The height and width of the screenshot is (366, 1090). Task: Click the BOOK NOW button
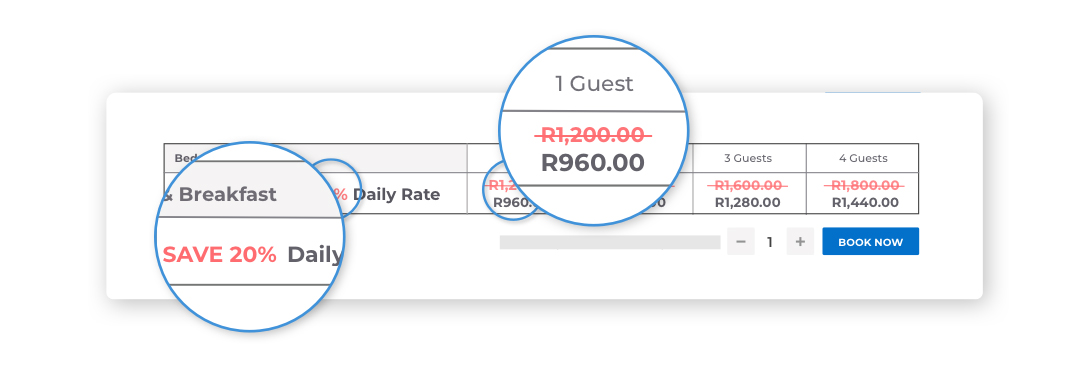pyautogui.click(x=870, y=242)
